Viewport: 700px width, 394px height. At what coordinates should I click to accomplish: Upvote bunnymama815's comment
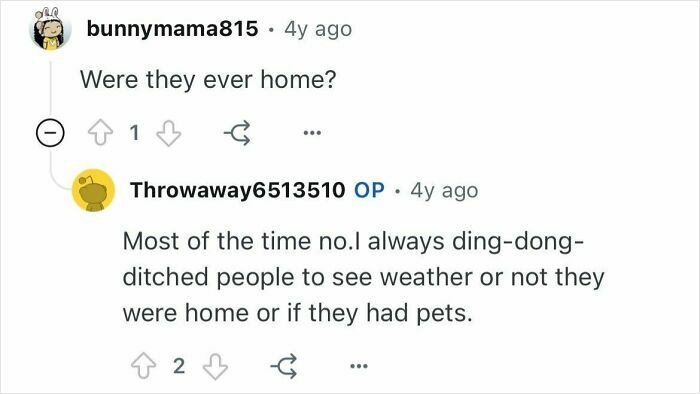click(x=100, y=133)
